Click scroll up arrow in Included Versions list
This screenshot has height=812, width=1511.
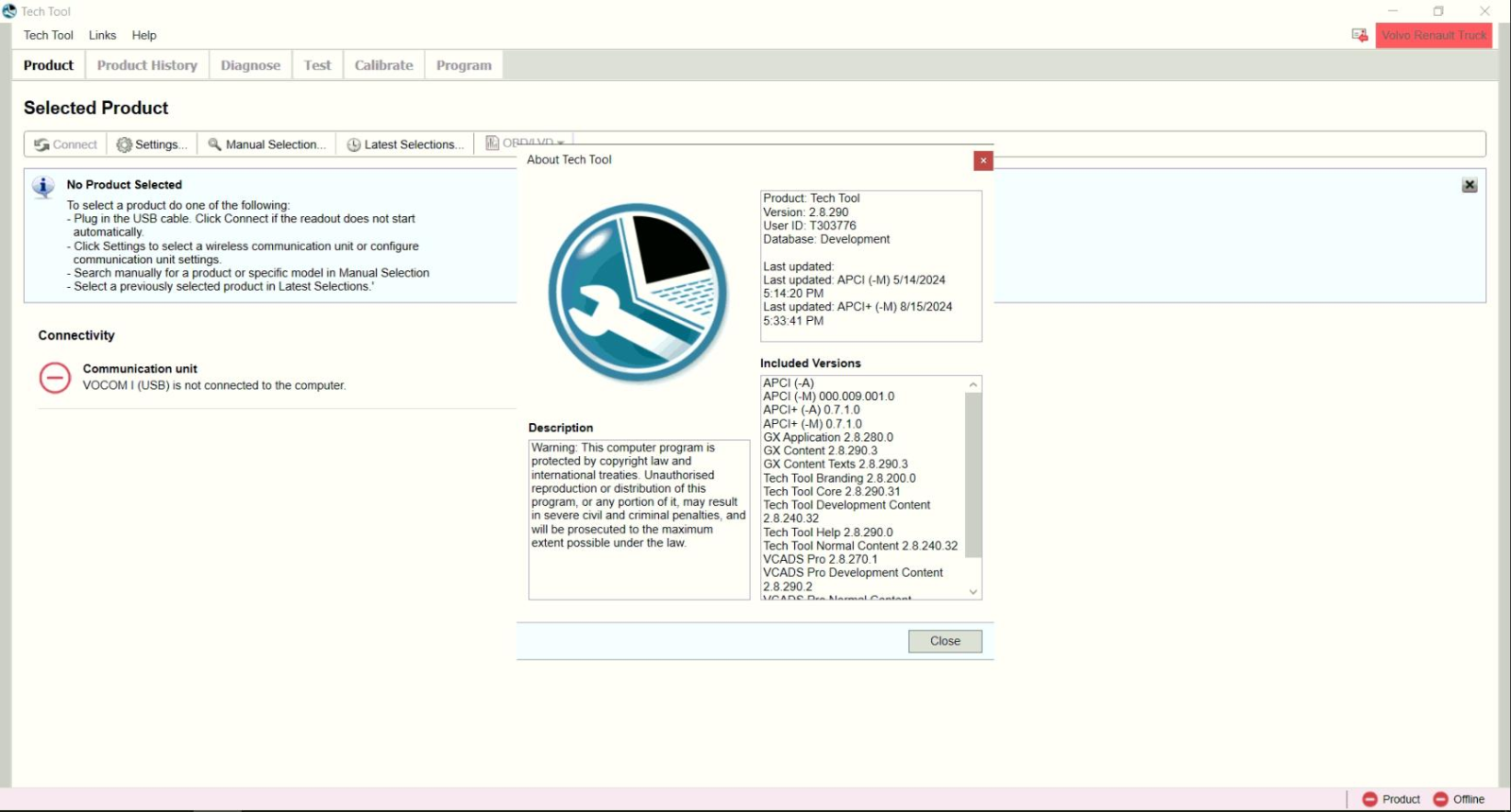[973, 384]
